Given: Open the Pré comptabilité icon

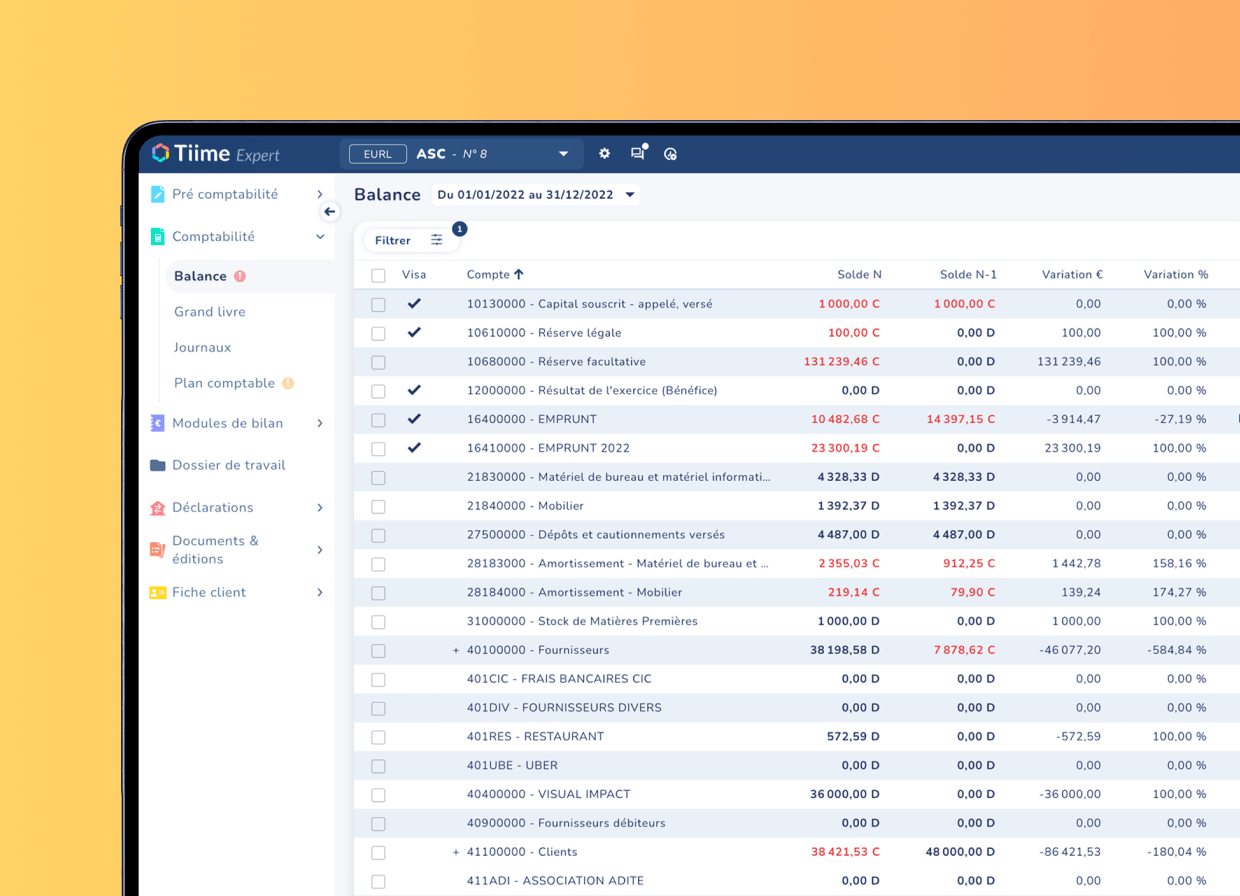Looking at the screenshot, I should pos(156,194).
